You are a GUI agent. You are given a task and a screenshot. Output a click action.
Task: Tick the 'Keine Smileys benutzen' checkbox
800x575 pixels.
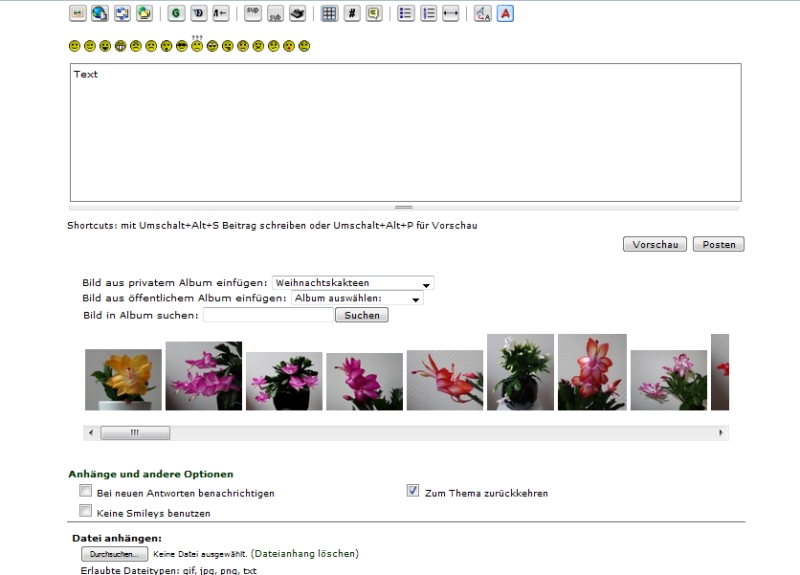coord(85,511)
